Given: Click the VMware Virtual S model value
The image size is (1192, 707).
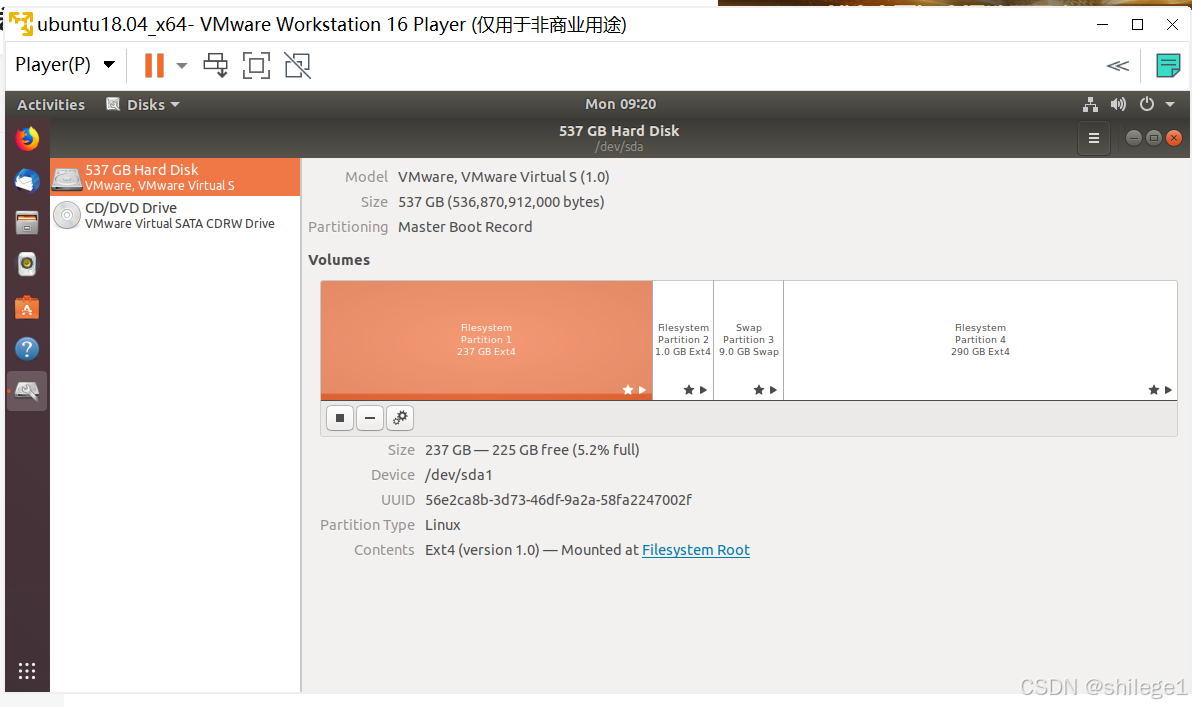Looking at the screenshot, I should (x=503, y=177).
